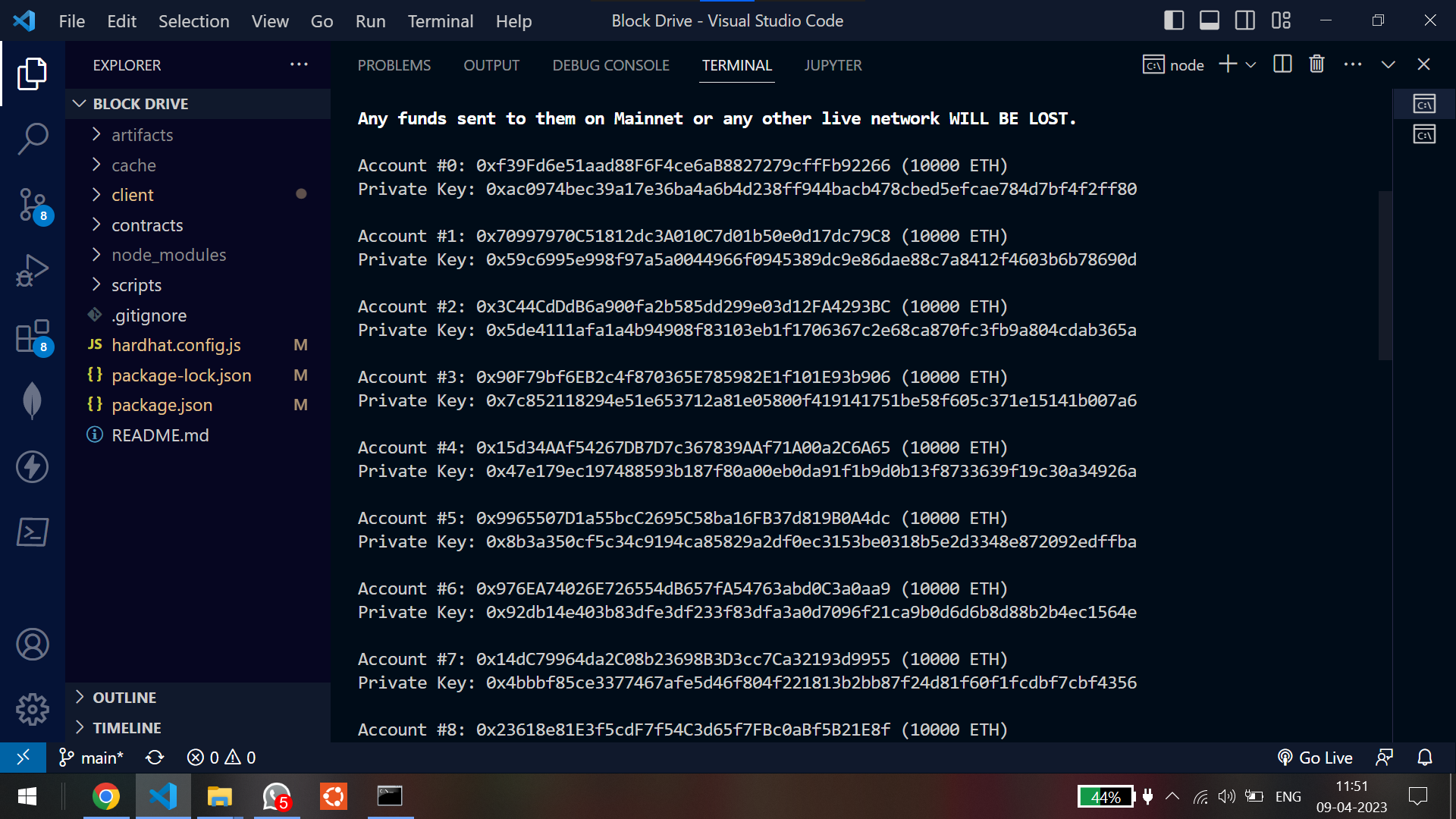
Task: Open Source Control view showing 8 changes
Action: 32,205
